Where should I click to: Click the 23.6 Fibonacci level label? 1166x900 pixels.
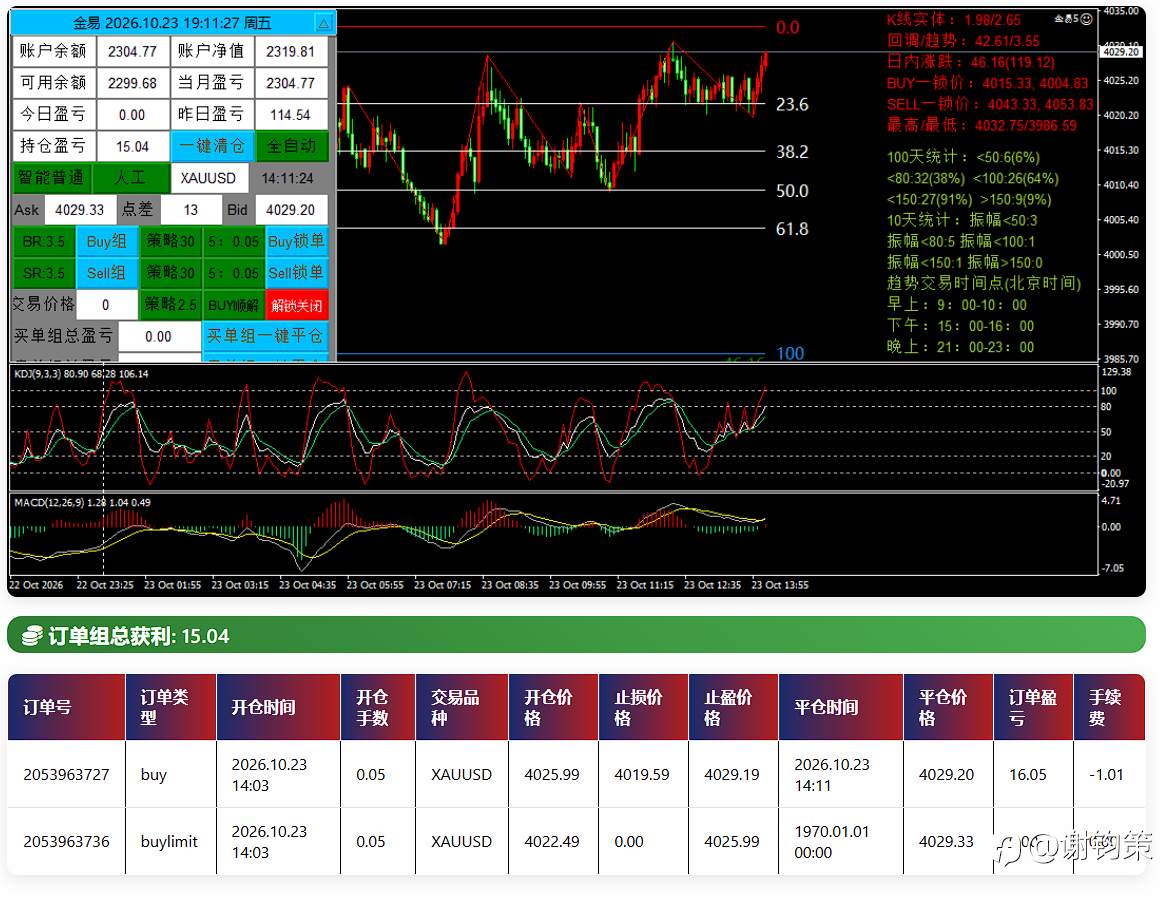pyautogui.click(x=792, y=104)
